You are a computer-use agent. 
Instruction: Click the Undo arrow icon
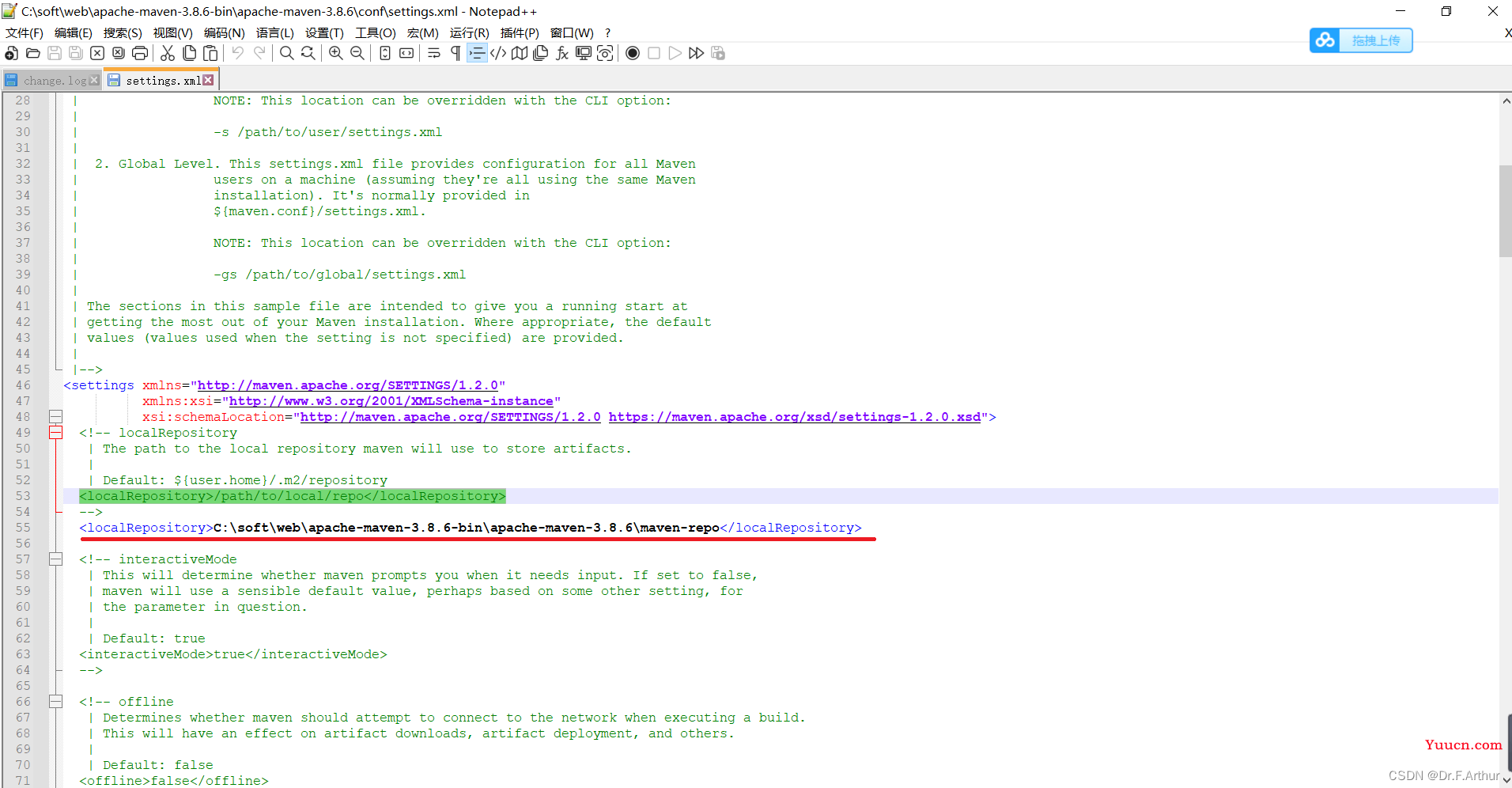pos(237,53)
